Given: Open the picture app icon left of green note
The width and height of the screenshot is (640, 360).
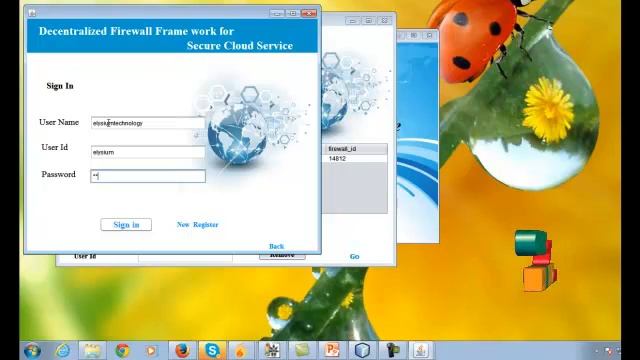Looking at the screenshot, I should (x=272, y=351).
